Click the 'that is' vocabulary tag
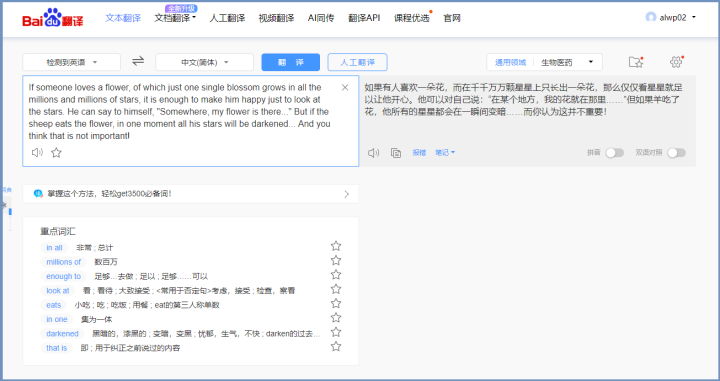The image size is (720, 381). [x=56, y=347]
